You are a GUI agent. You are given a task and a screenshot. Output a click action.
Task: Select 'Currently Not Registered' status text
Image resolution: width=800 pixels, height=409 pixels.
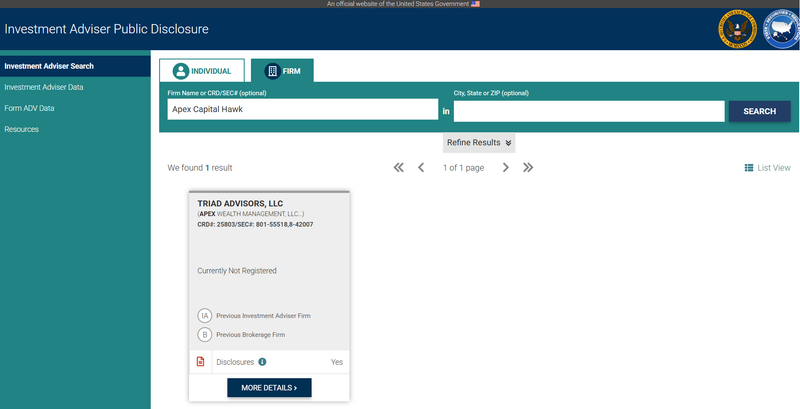click(237, 271)
